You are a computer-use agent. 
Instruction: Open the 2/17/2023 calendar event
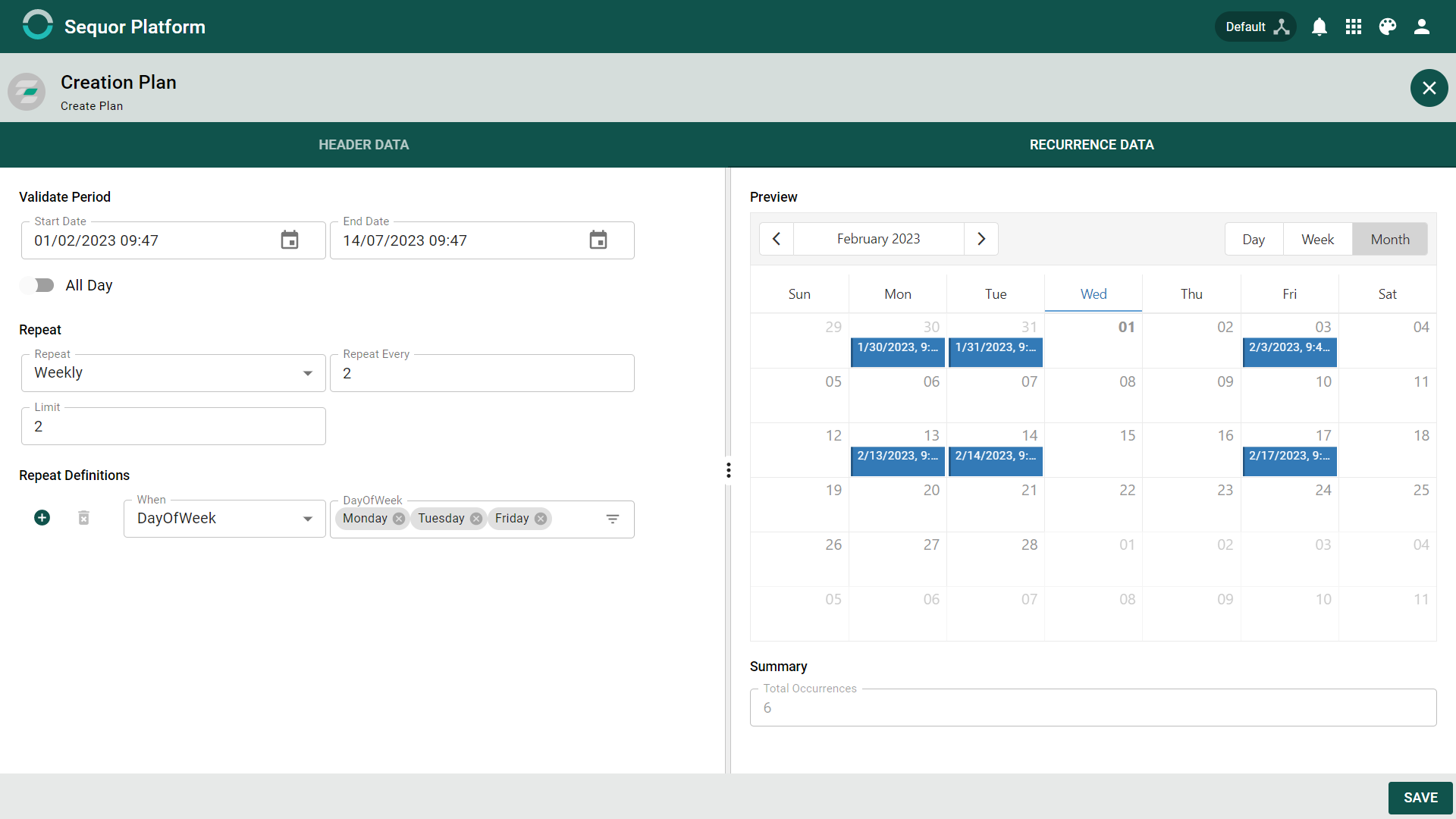[x=1289, y=461]
